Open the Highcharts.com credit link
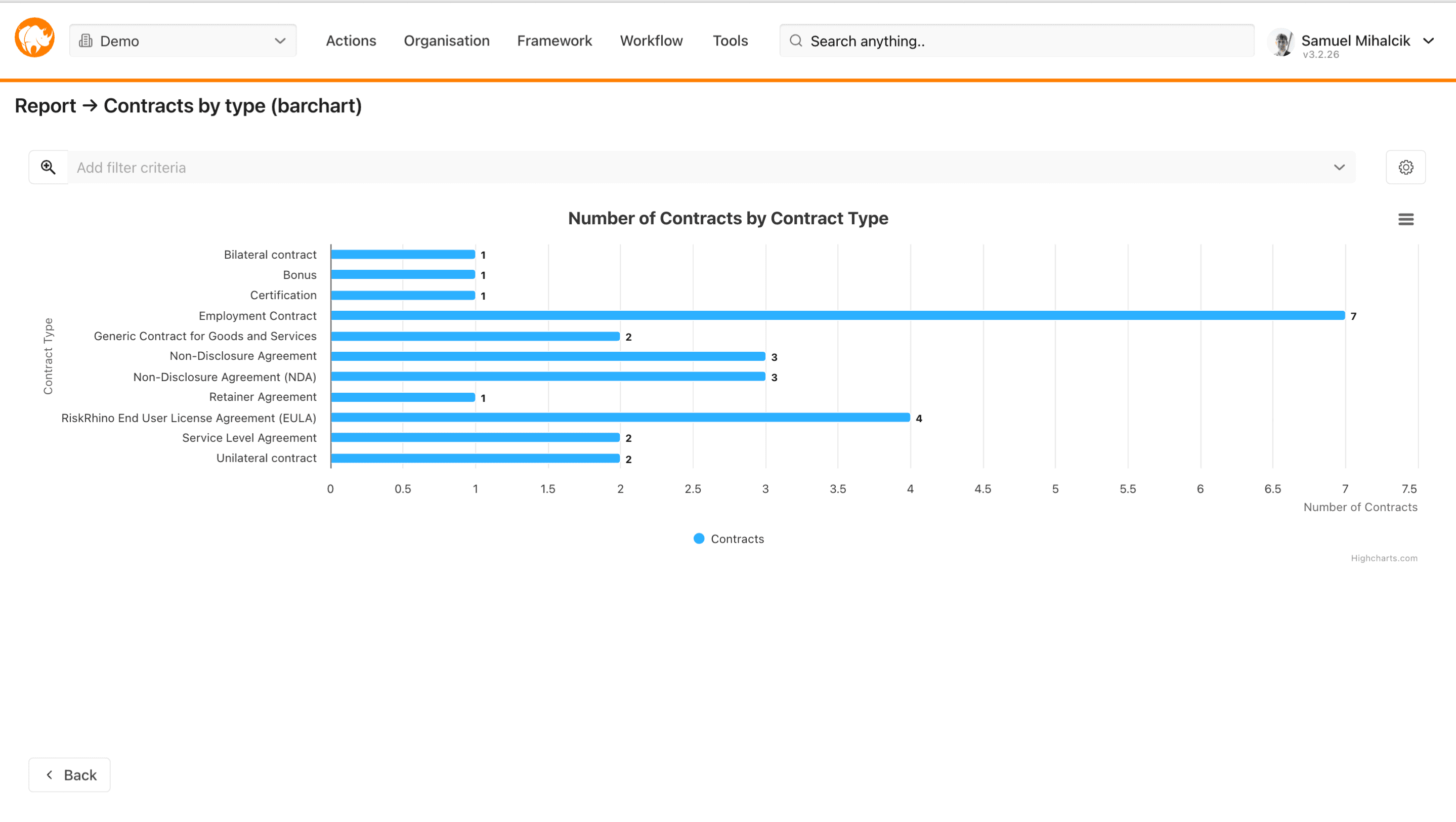 [x=1384, y=558]
